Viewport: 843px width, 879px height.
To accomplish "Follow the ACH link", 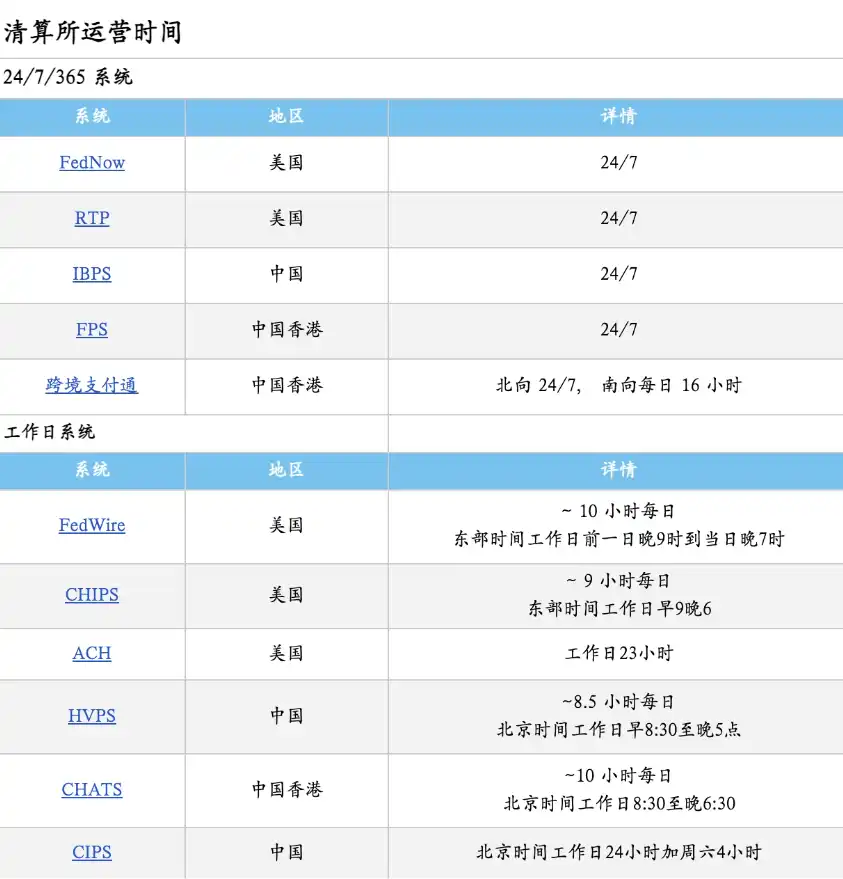I will 92,653.
